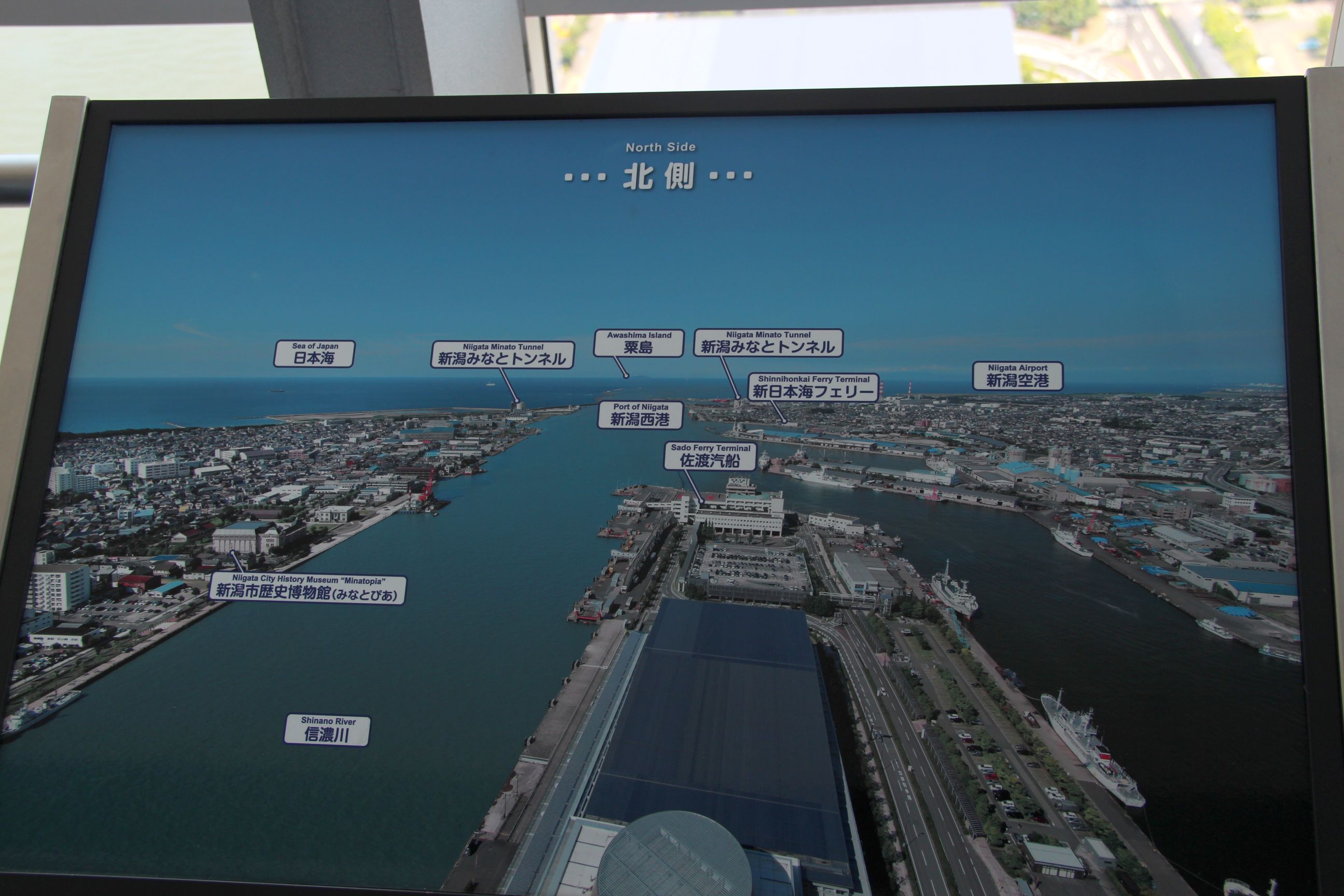Tap the "Sado Ferry Terminal" label
This screenshot has height=896, width=1344.
[710, 456]
